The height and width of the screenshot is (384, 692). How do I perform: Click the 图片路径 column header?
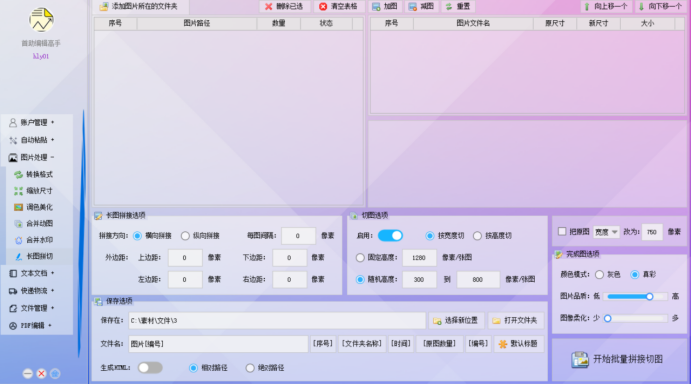197,23
